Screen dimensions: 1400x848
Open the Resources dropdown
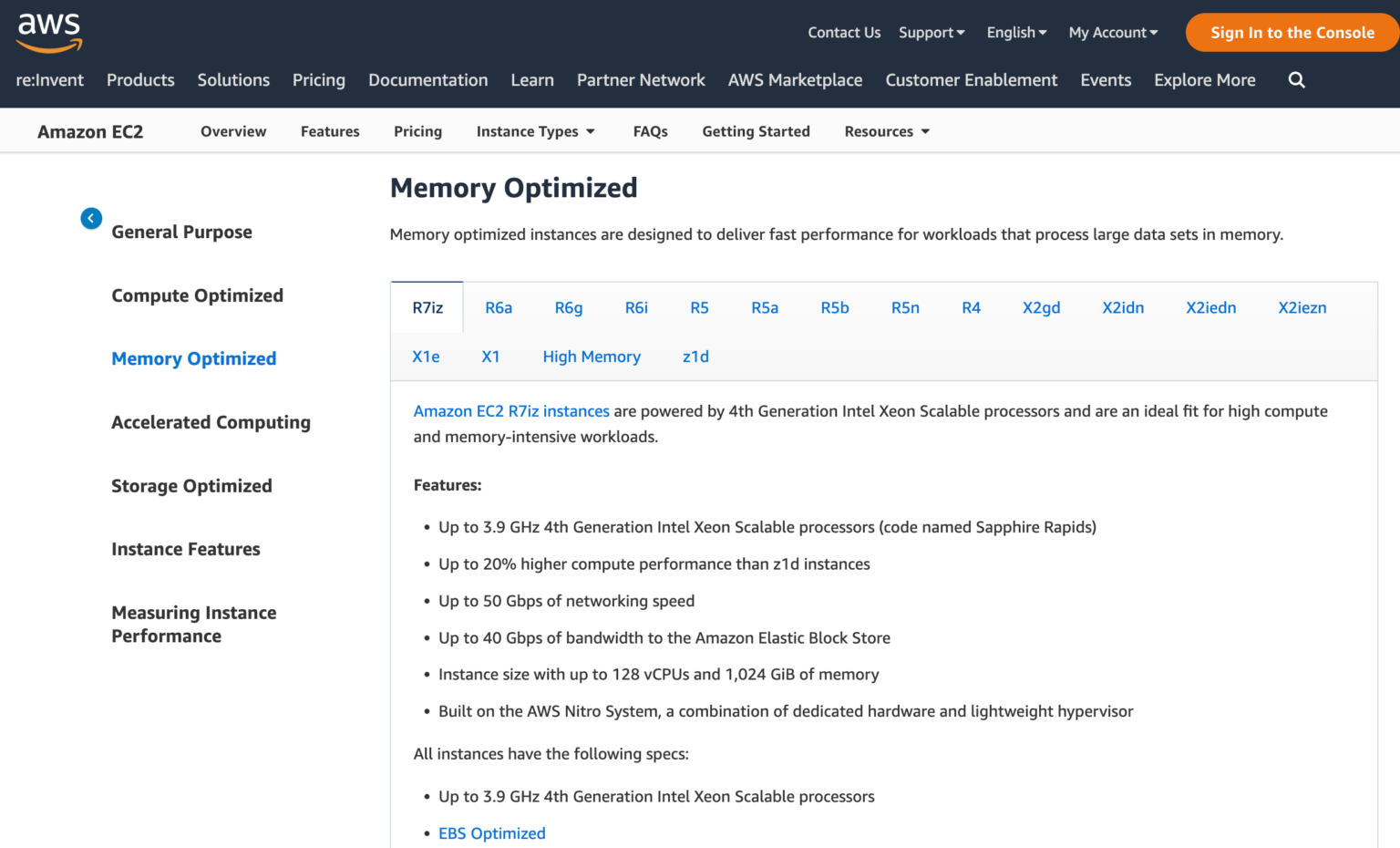pos(885,131)
